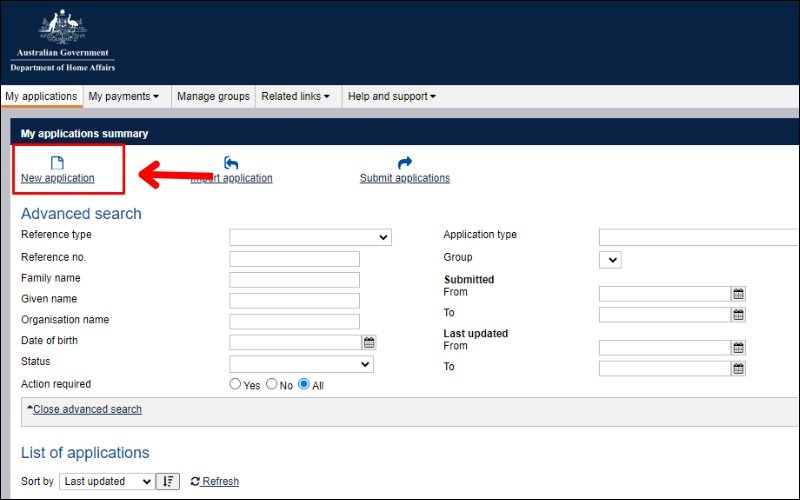This screenshot has width=800, height=500.
Task: Open the My payments menu
Action: (x=124, y=96)
